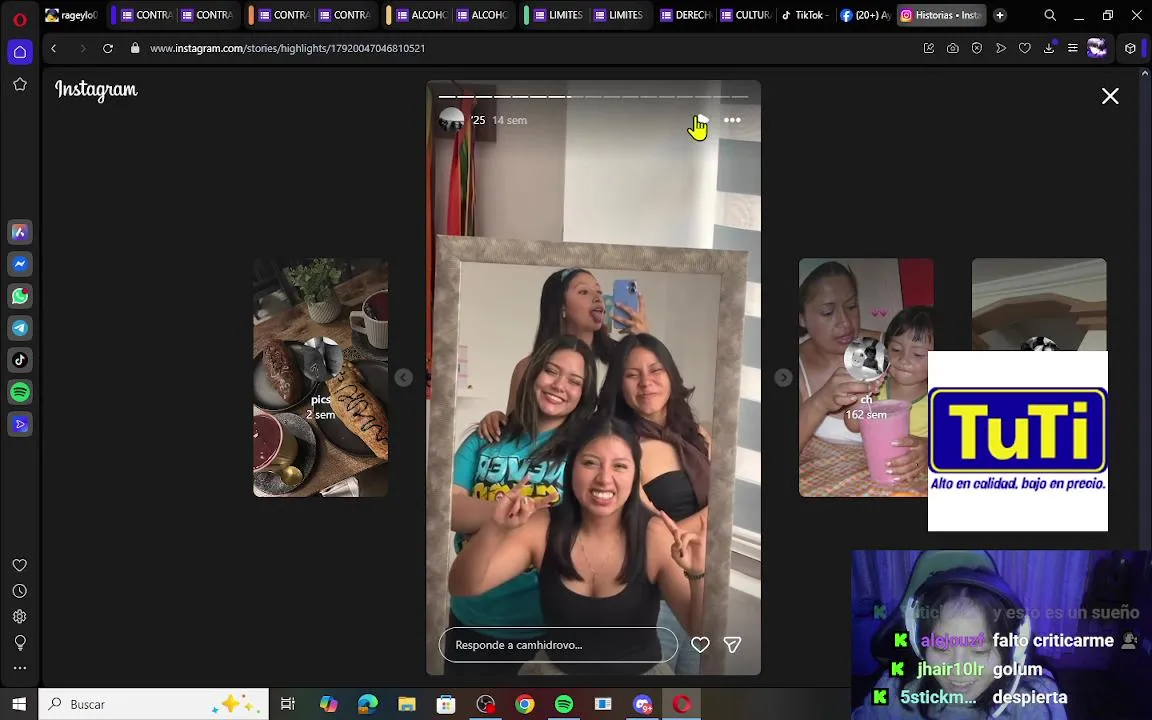The height and width of the screenshot is (720, 1152).
Task: Open File Explorer from the taskbar
Action: coord(407,704)
